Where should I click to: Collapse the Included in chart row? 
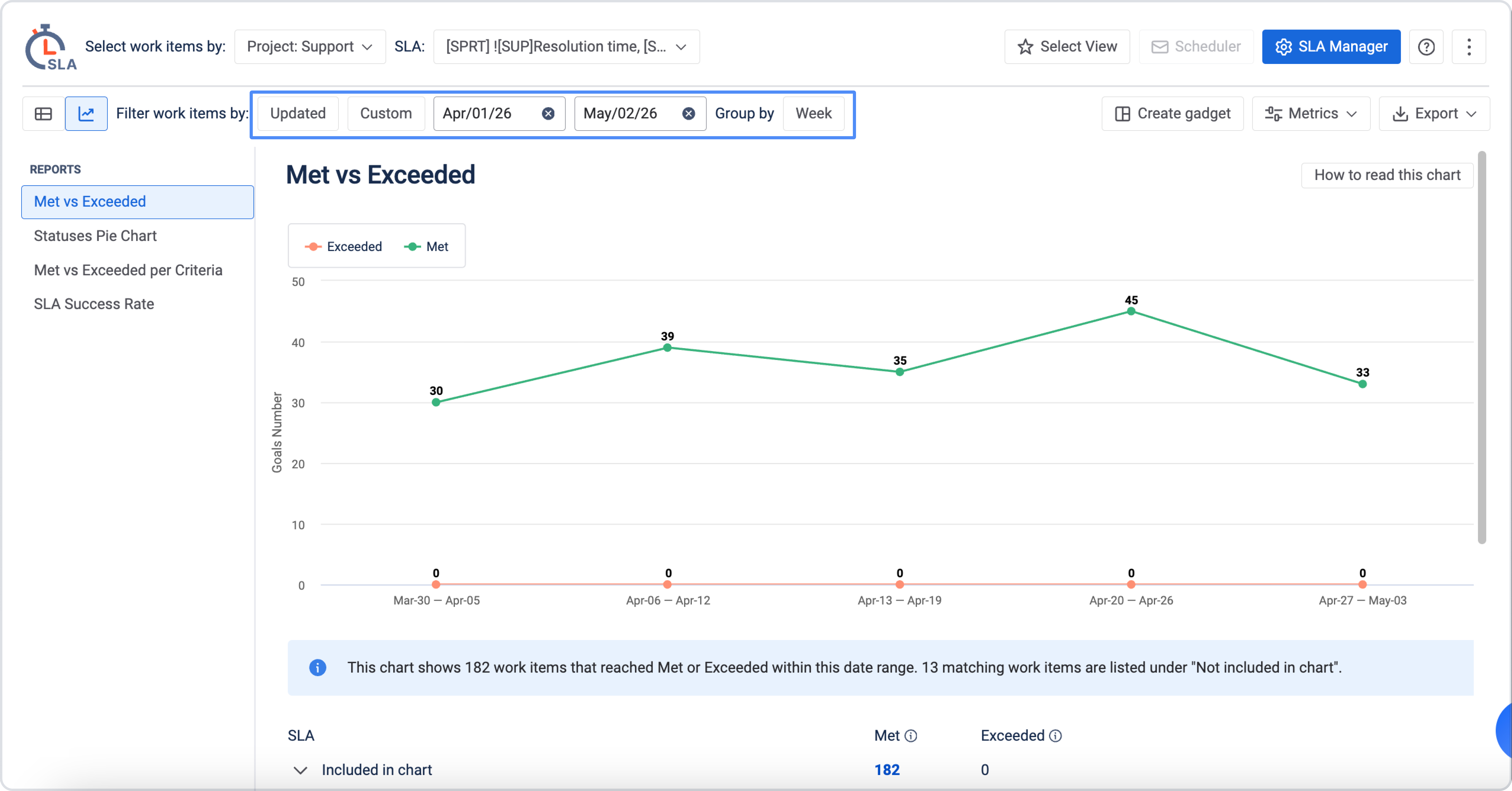[x=300, y=770]
